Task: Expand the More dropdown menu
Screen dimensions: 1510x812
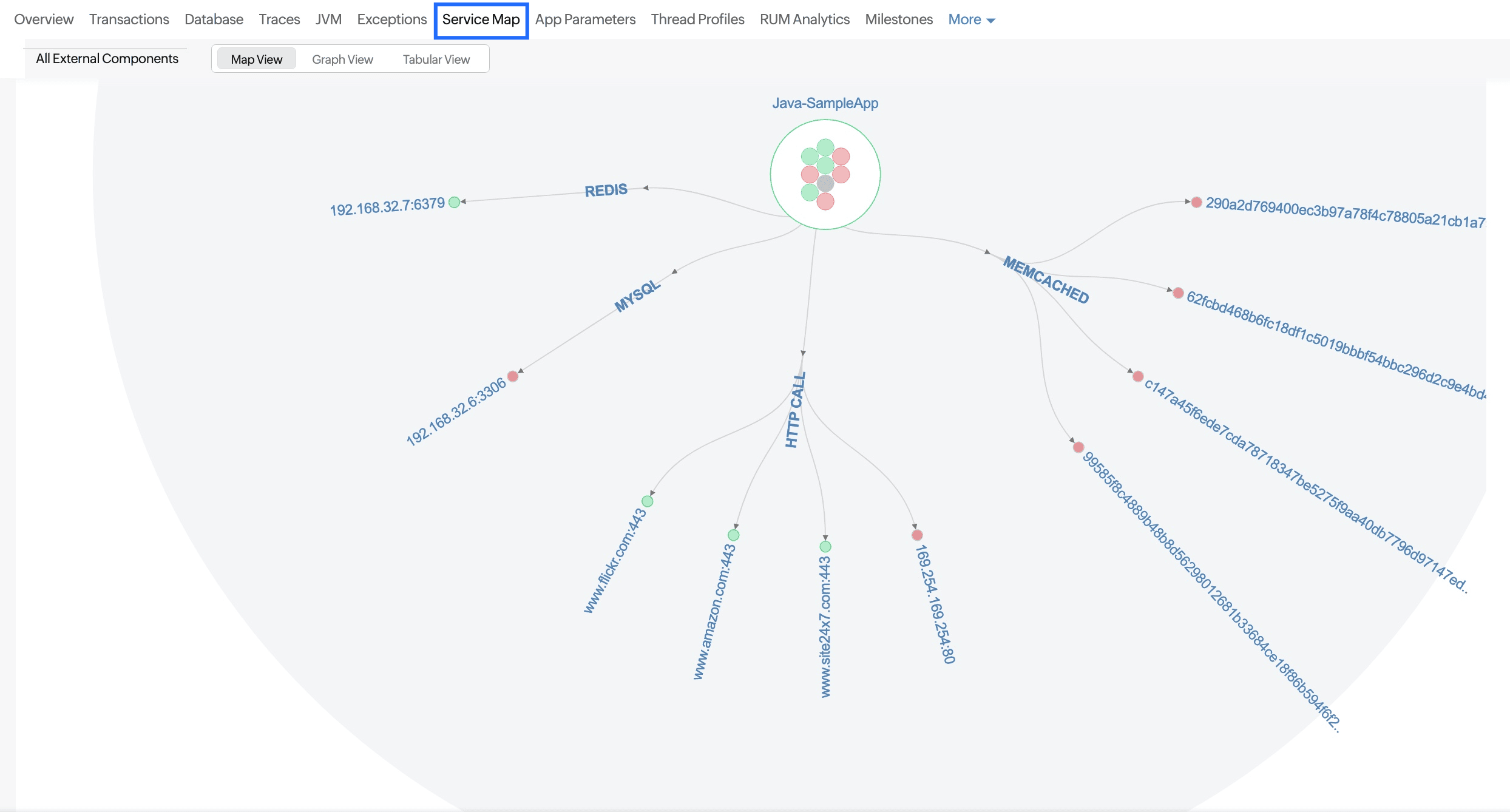Action: (971, 19)
